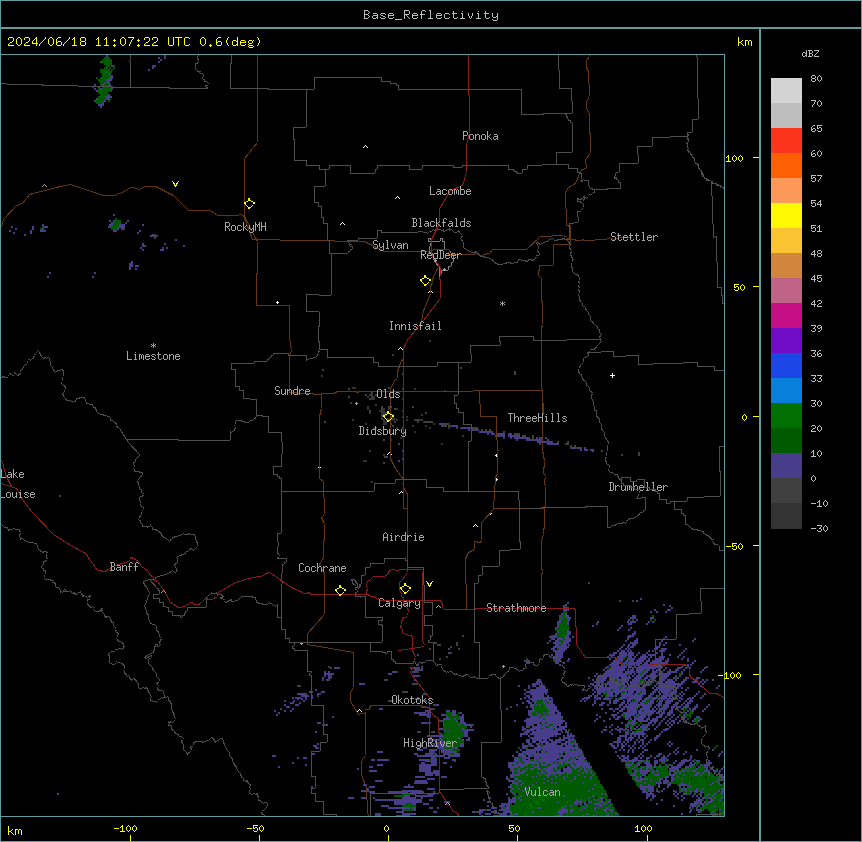Screen dimensions: 862x842
Task: Click the green radar echo at top-left corner
Action: (104, 81)
